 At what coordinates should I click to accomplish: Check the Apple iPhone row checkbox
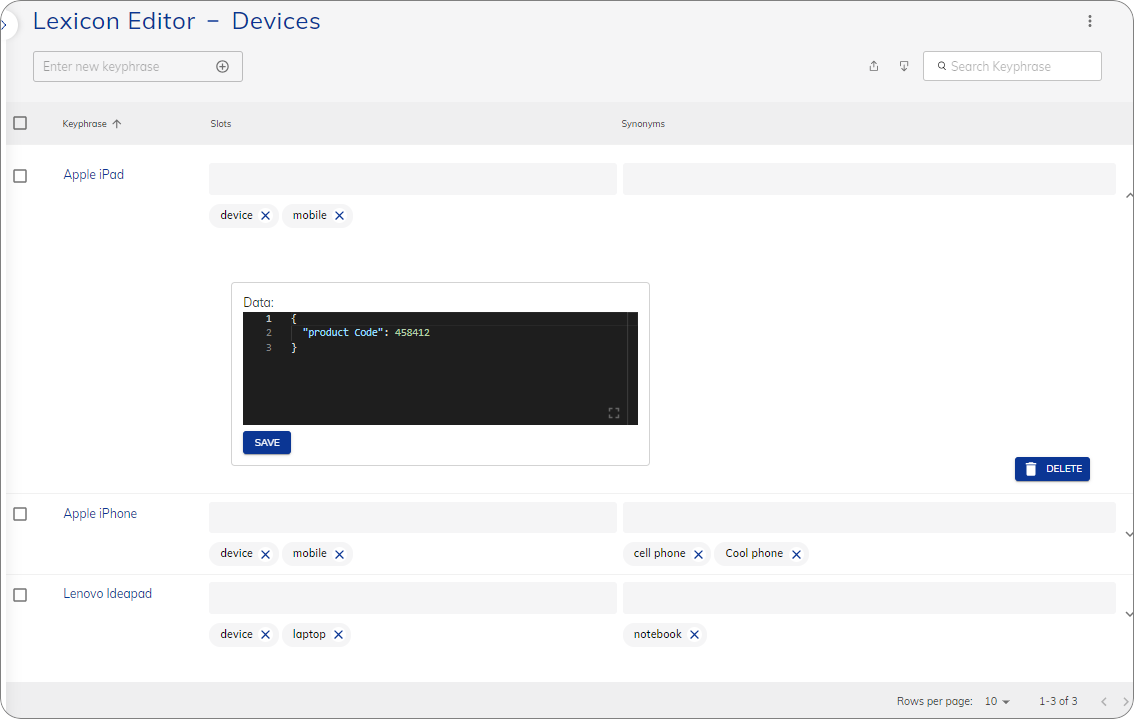(x=20, y=514)
